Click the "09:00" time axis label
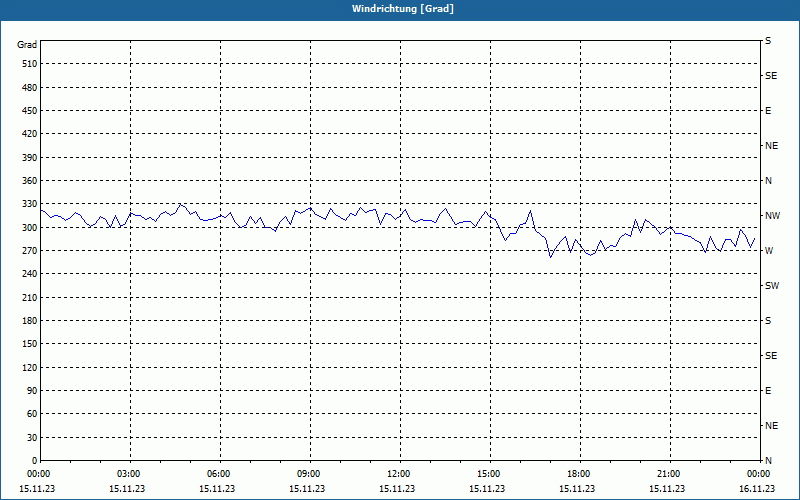This screenshot has width=800, height=500. (308, 474)
